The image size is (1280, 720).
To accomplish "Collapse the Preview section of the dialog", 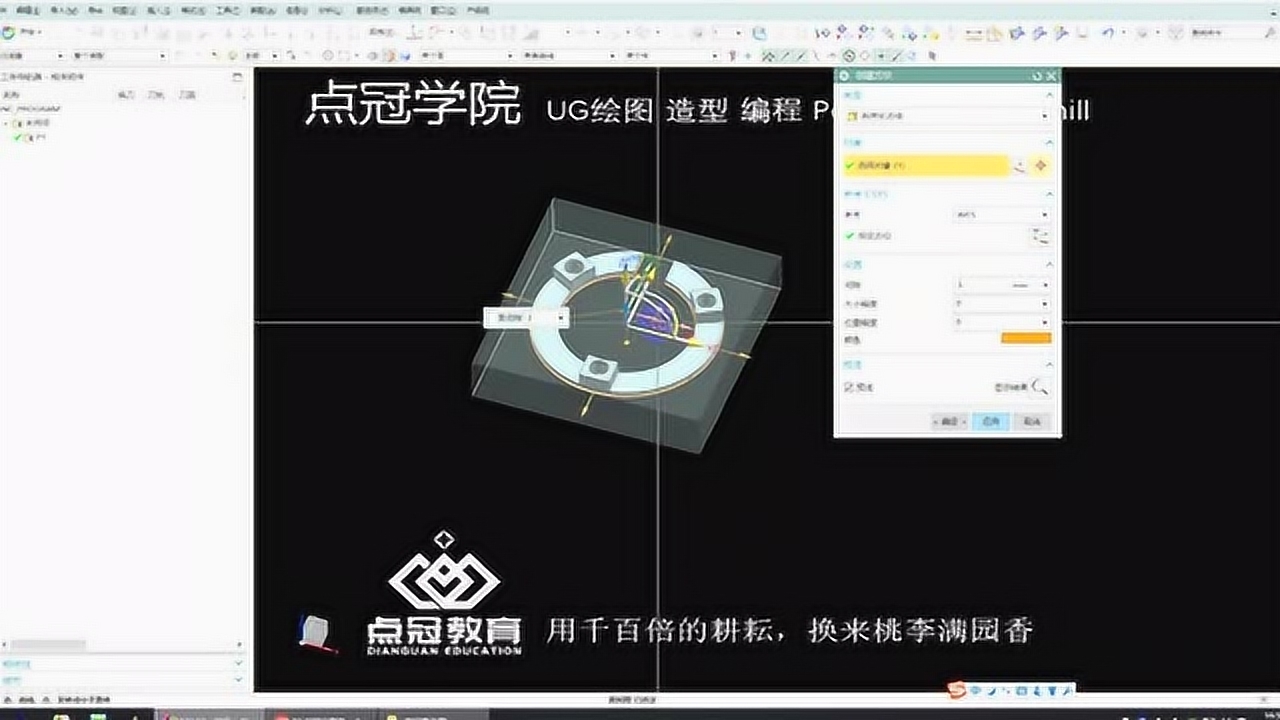I will [1049, 365].
